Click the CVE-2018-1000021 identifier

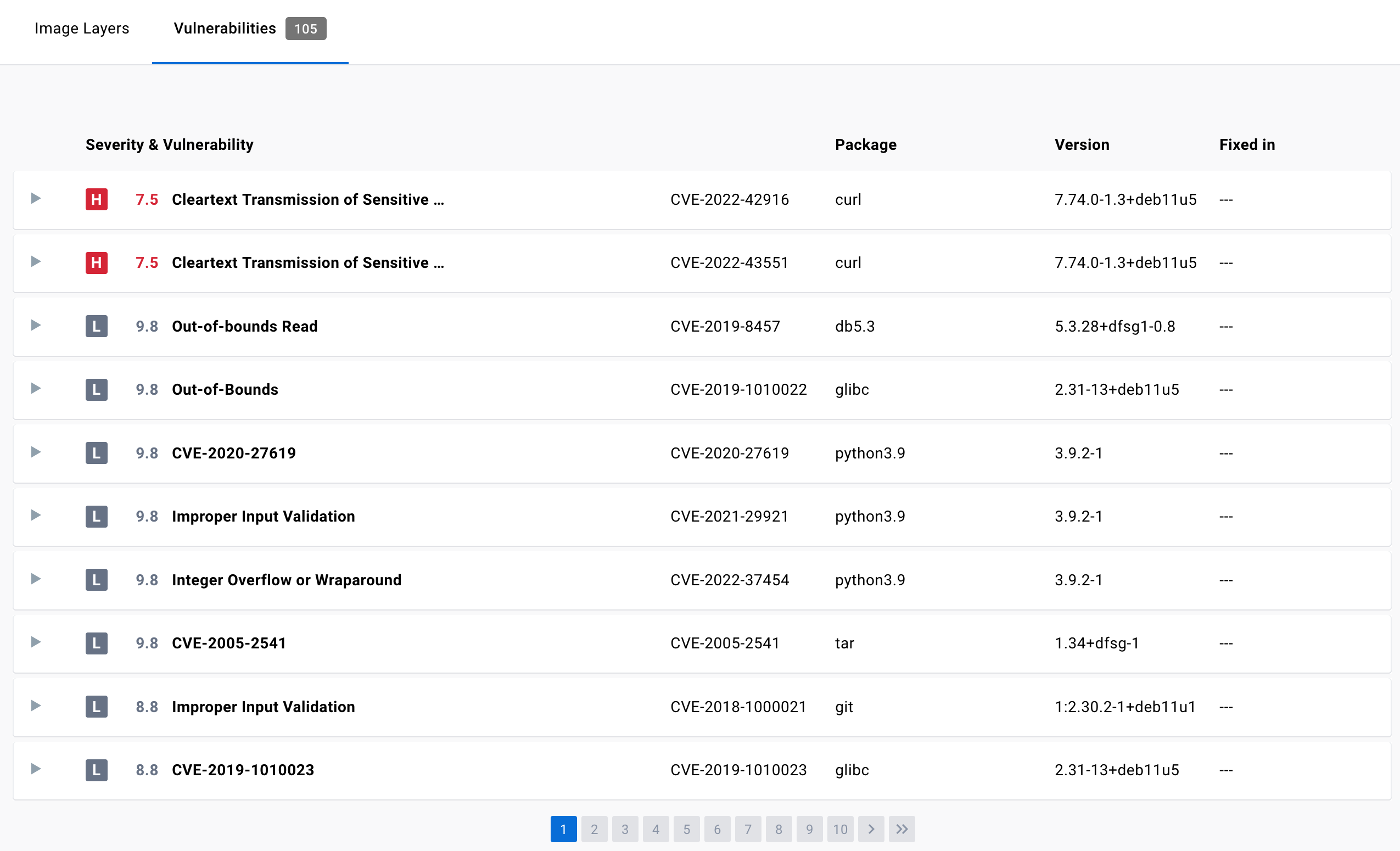[738, 706]
